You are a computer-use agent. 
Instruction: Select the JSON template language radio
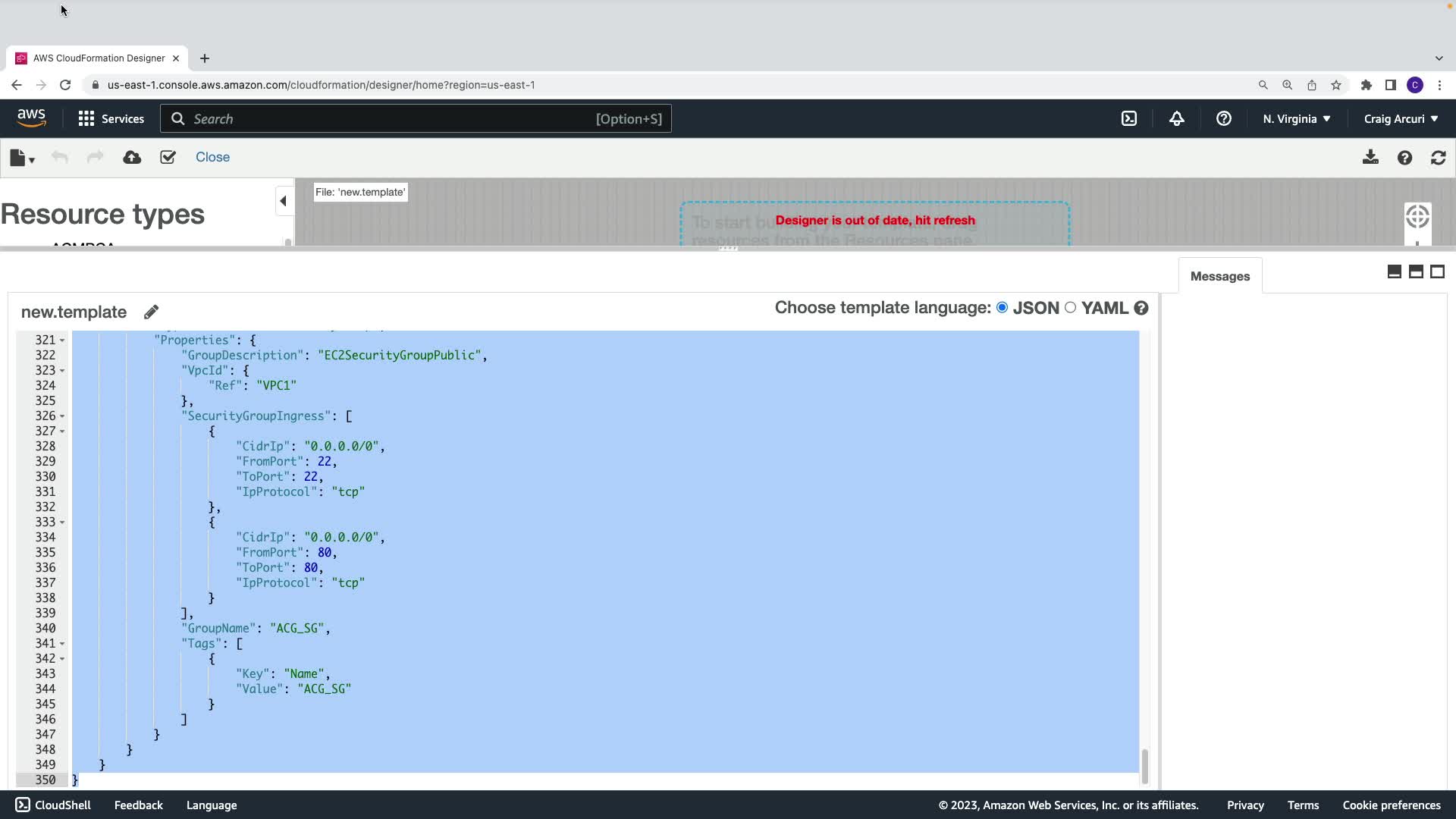coord(1003,307)
